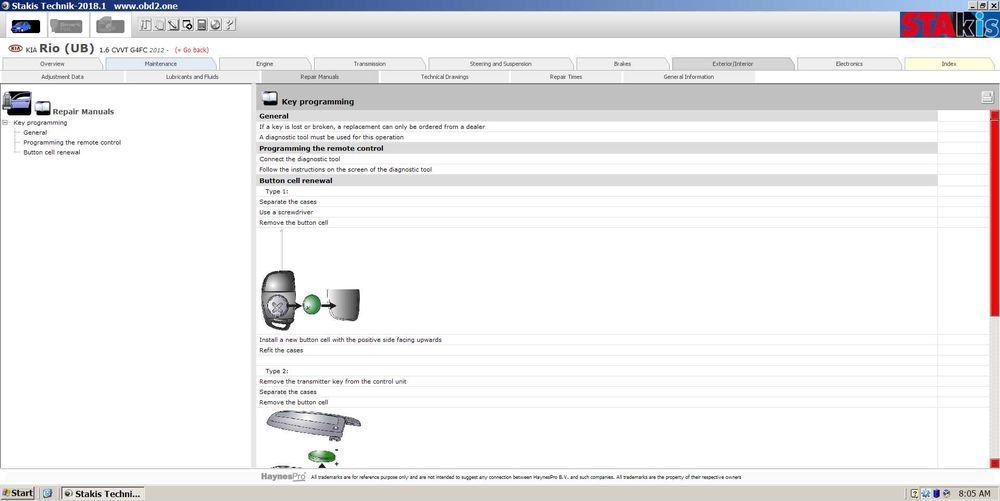Select Button cell renewal in tree
Image resolution: width=1000 pixels, height=501 pixels.
coord(52,152)
